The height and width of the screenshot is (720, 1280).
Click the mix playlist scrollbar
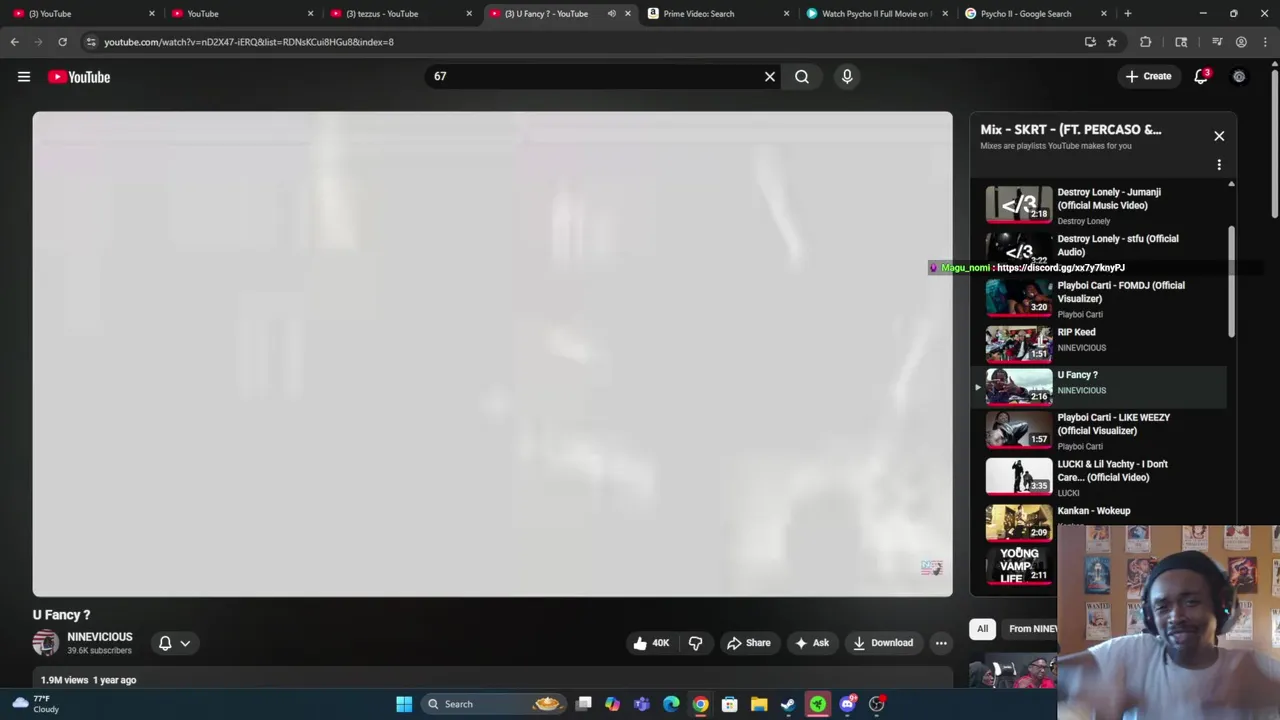point(1231,282)
